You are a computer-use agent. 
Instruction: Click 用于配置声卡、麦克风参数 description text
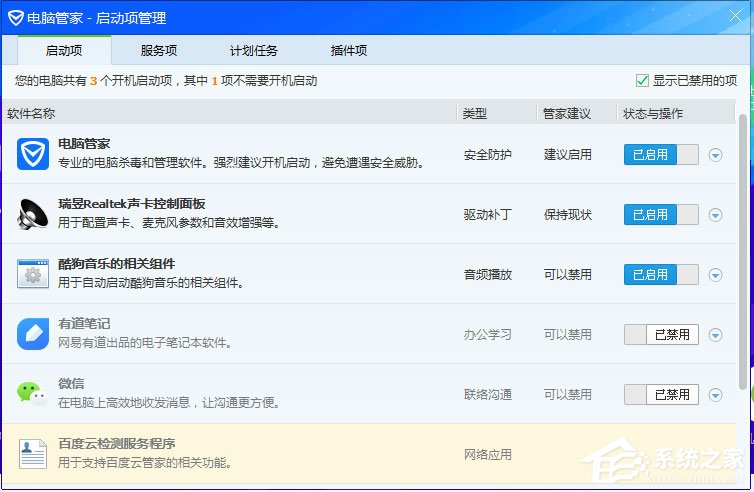tap(169, 223)
